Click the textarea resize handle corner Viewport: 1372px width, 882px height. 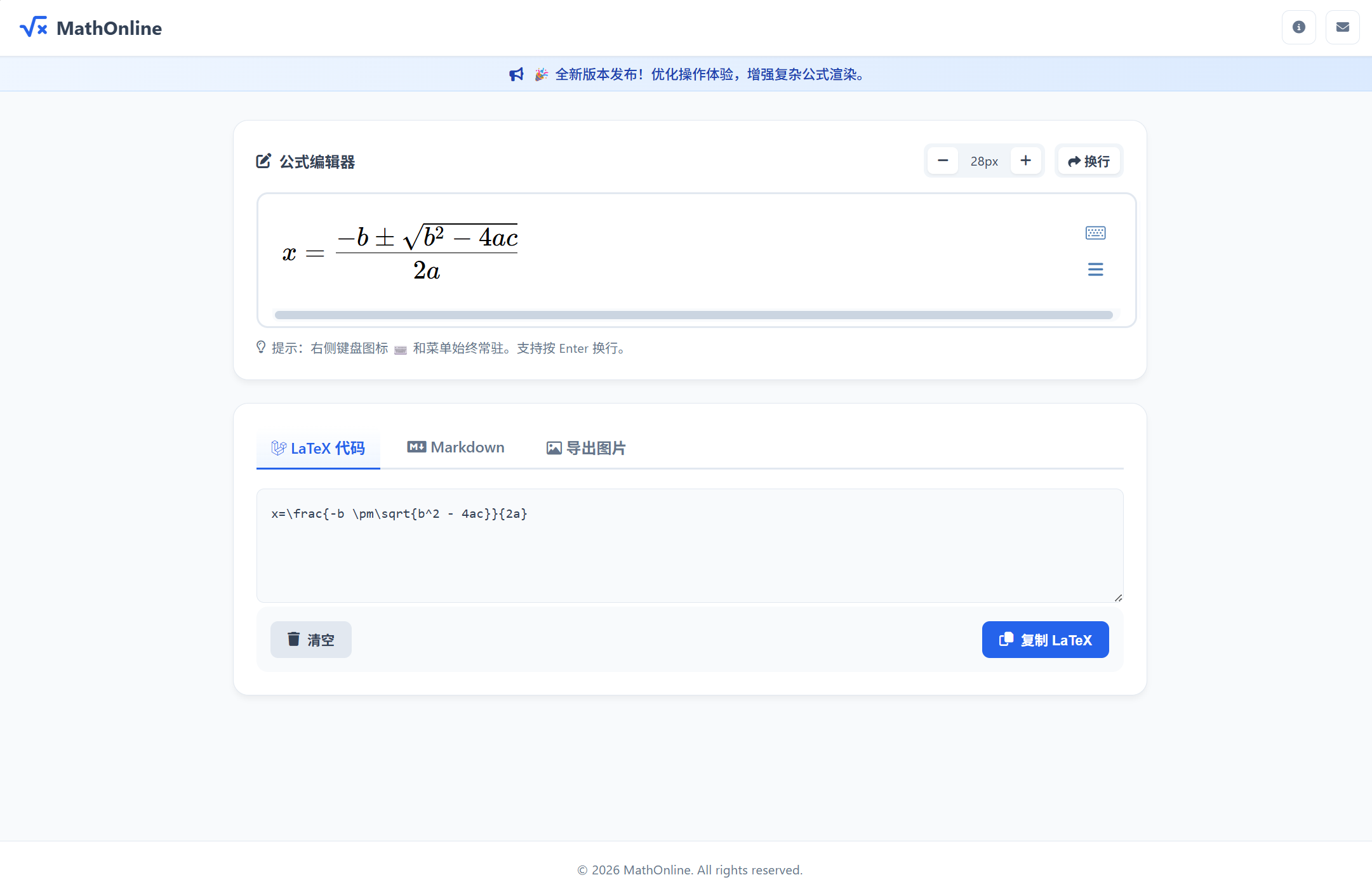point(1118,597)
